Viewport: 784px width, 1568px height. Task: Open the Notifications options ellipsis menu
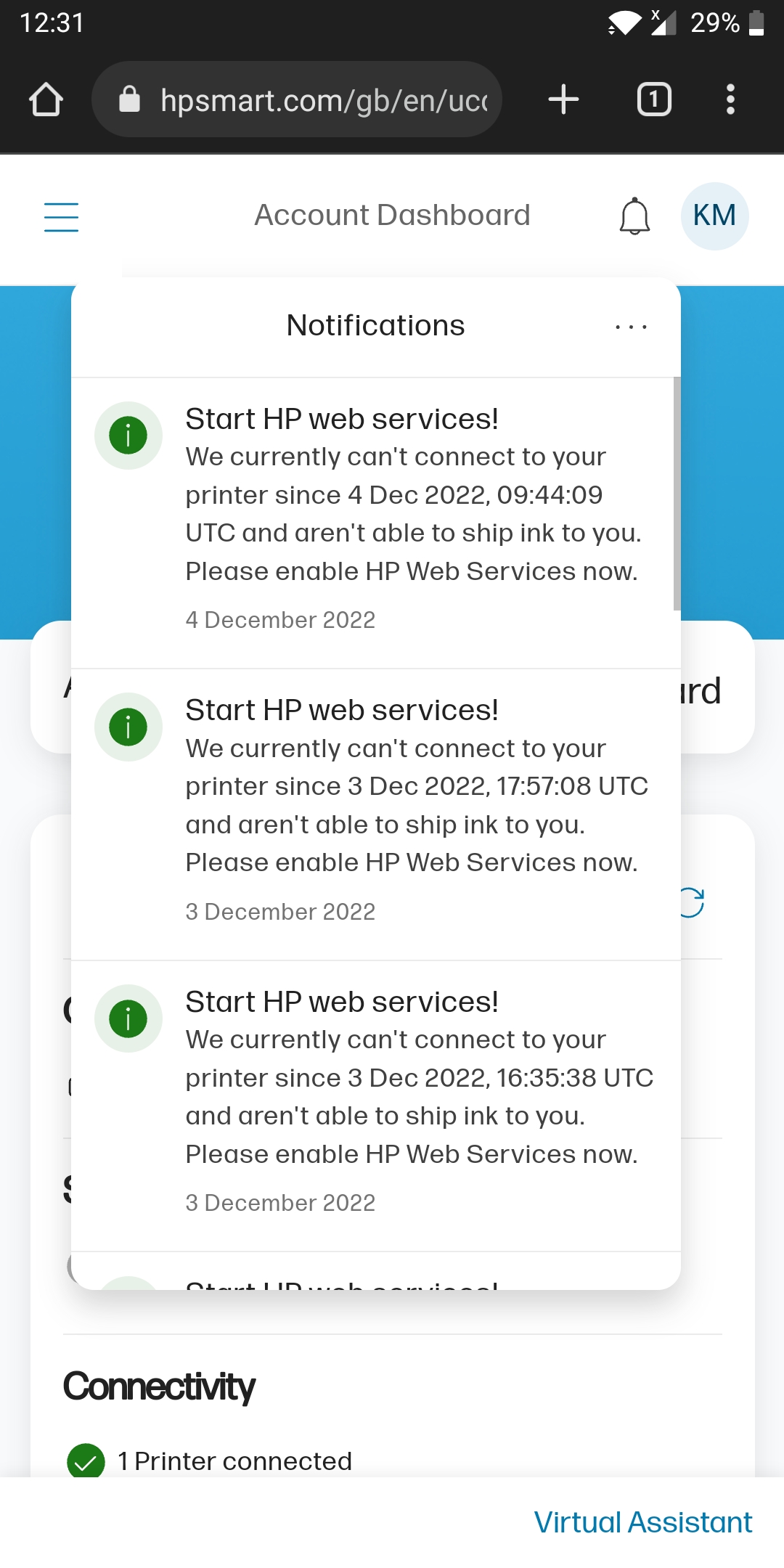click(630, 327)
